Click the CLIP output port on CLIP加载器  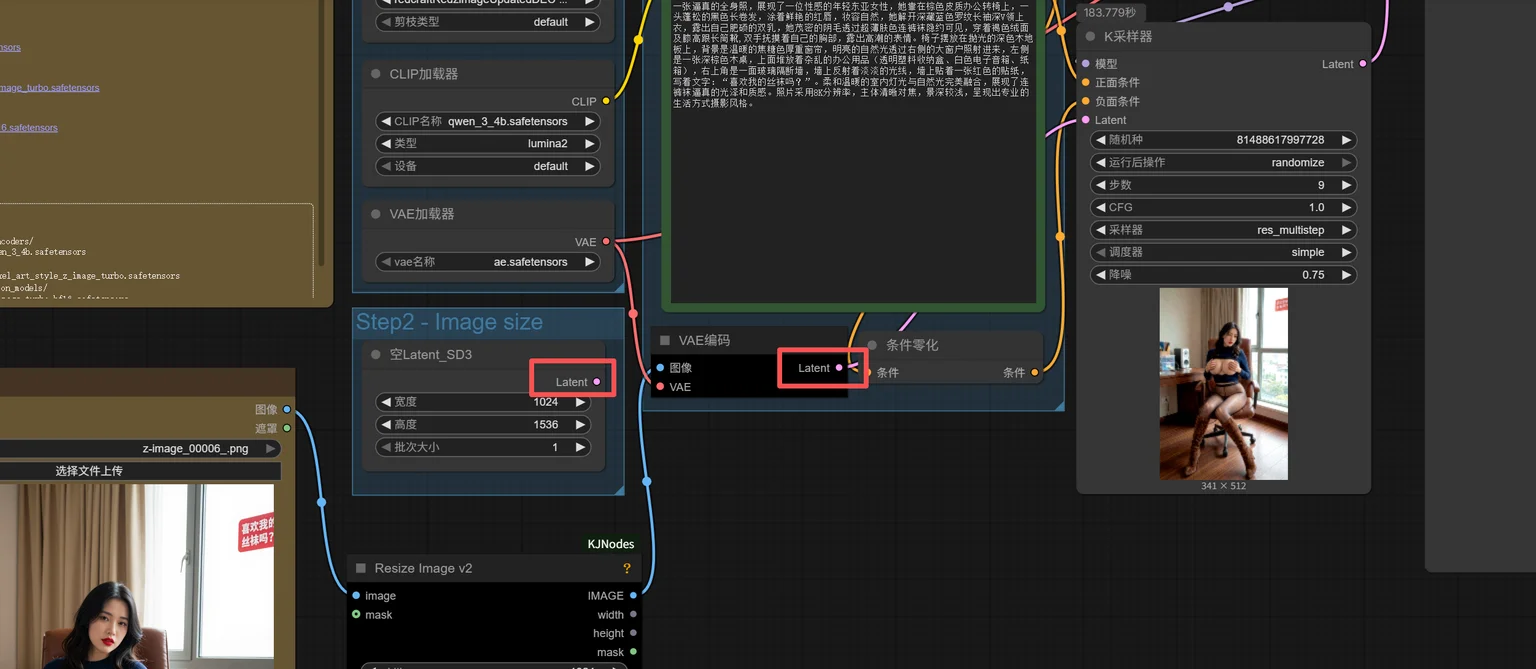tap(606, 101)
